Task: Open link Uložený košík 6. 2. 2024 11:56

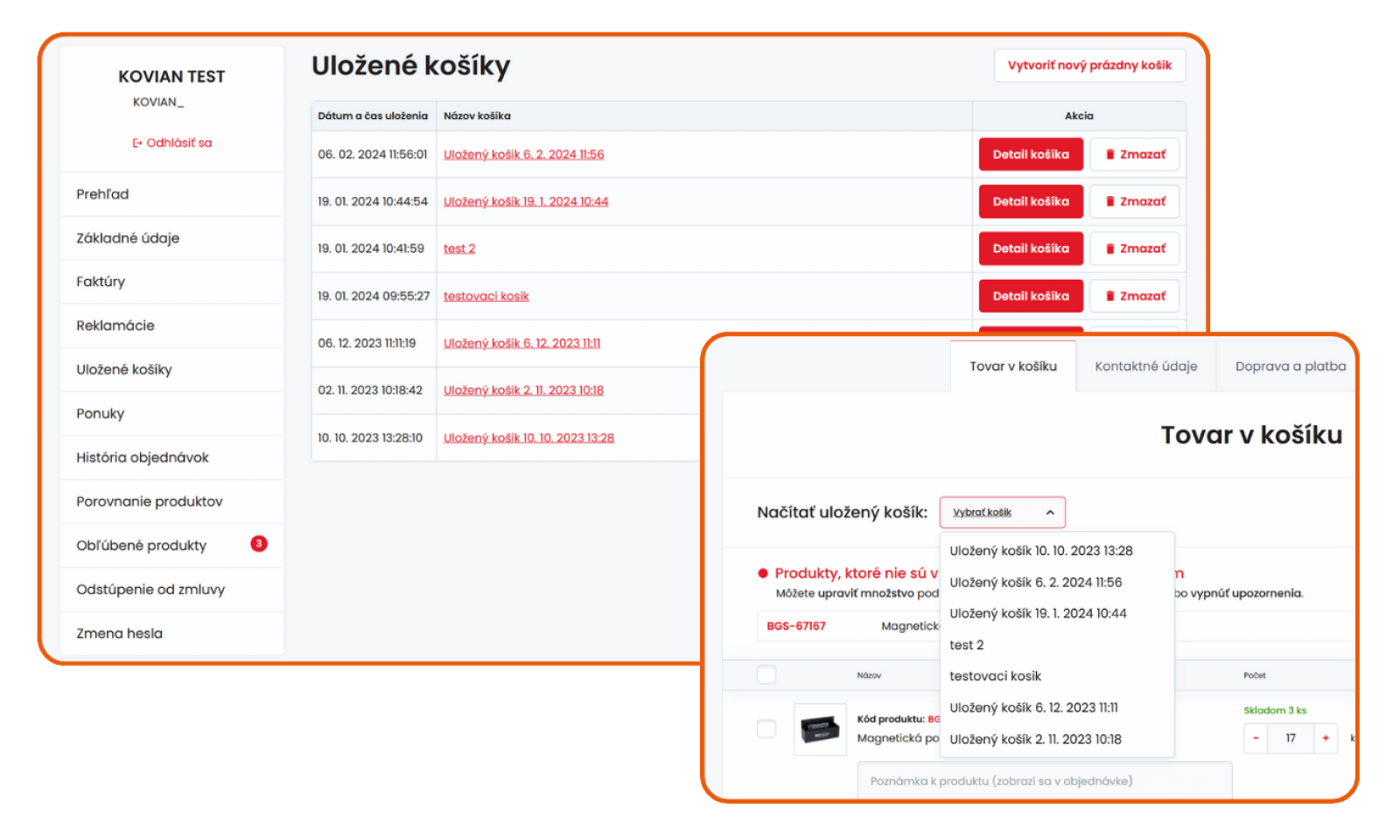Action: [523, 155]
